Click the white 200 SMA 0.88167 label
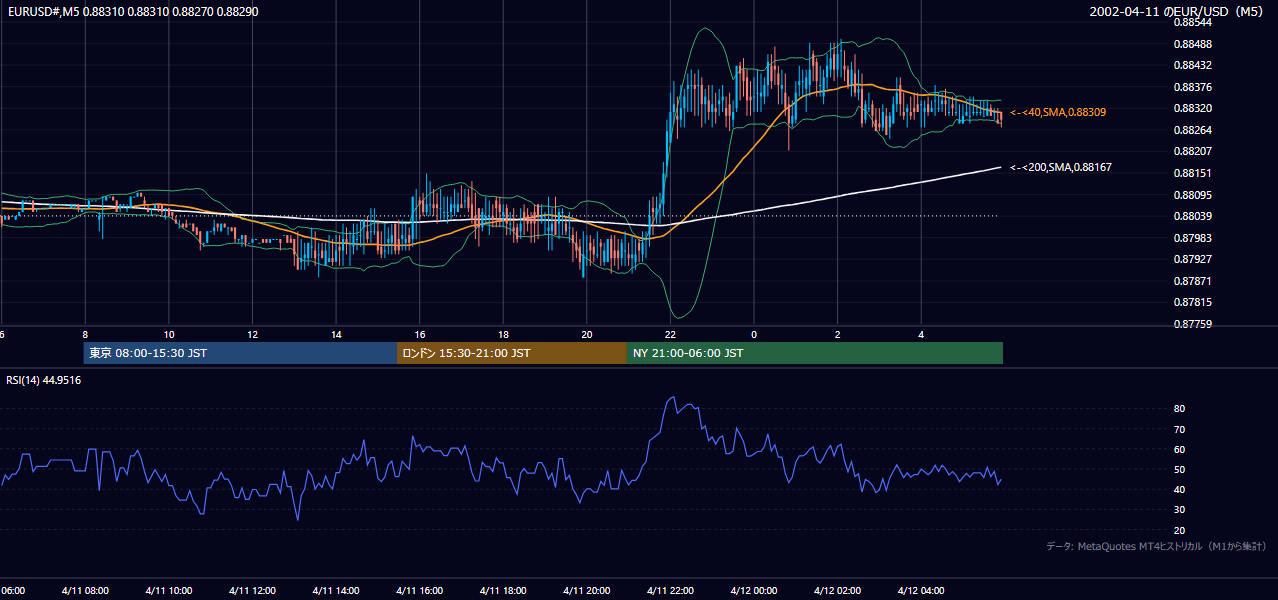This screenshot has width=1278, height=600. coord(1060,167)
